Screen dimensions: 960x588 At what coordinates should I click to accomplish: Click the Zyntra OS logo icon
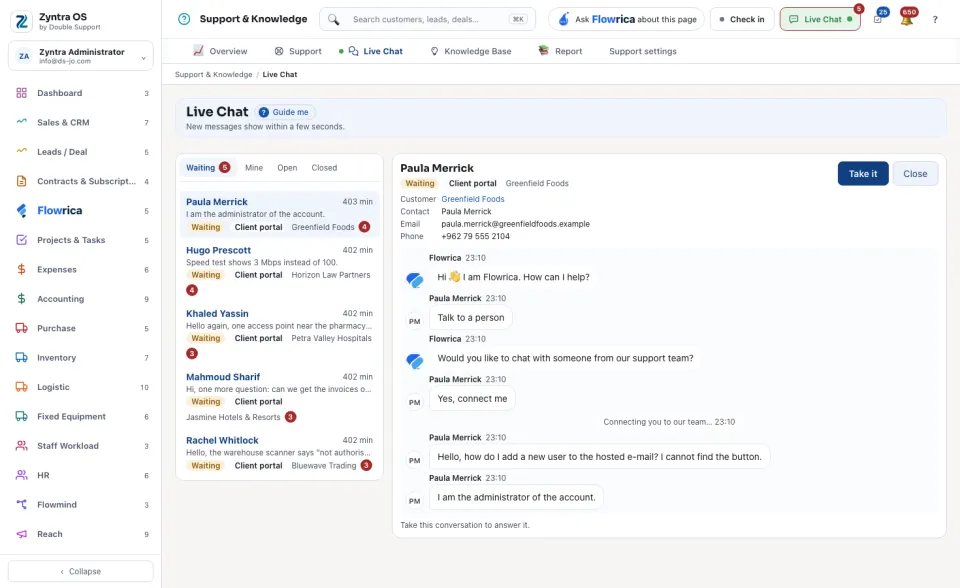click(21, 21)
